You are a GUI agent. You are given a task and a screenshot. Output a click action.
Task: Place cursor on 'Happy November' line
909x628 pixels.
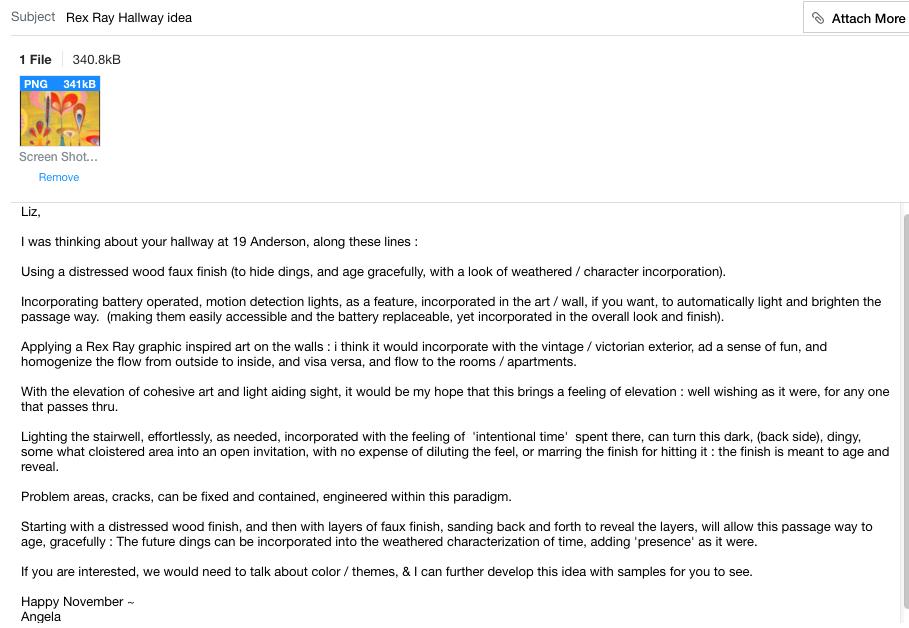tap(78, 602)
